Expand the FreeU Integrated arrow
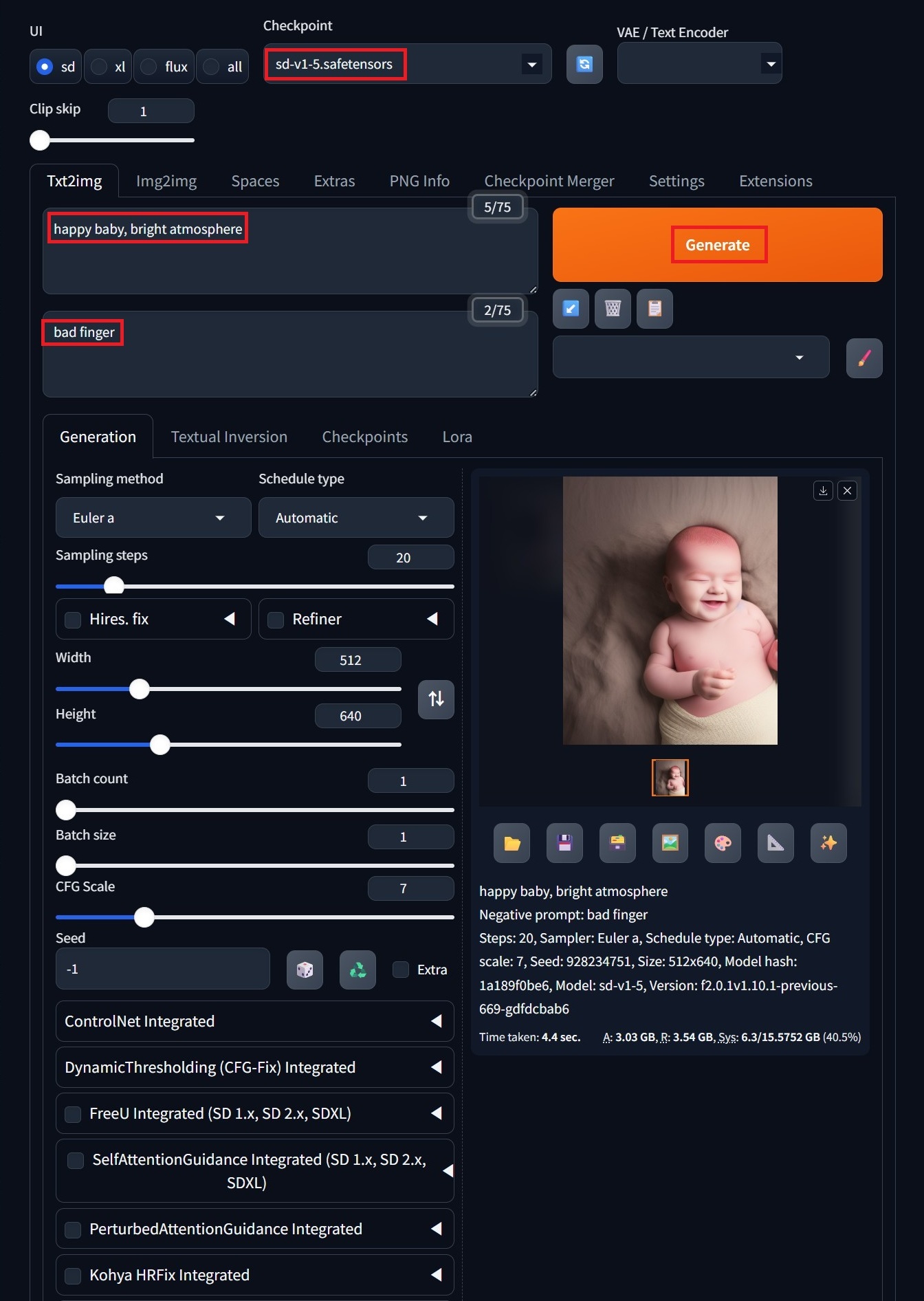 436,1113
